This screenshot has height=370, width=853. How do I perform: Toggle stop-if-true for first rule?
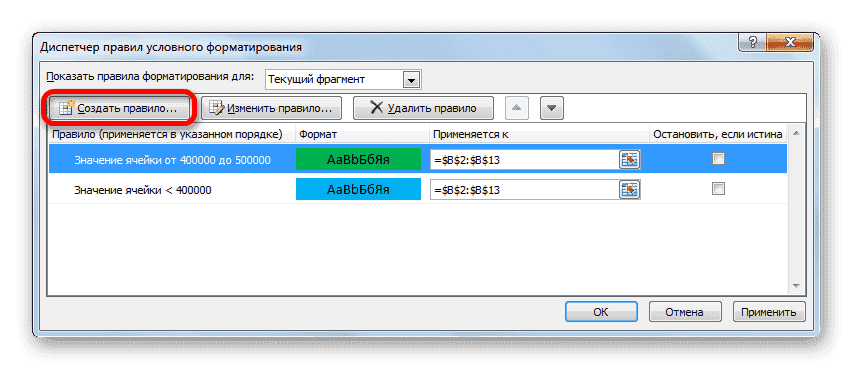[719, 159]
